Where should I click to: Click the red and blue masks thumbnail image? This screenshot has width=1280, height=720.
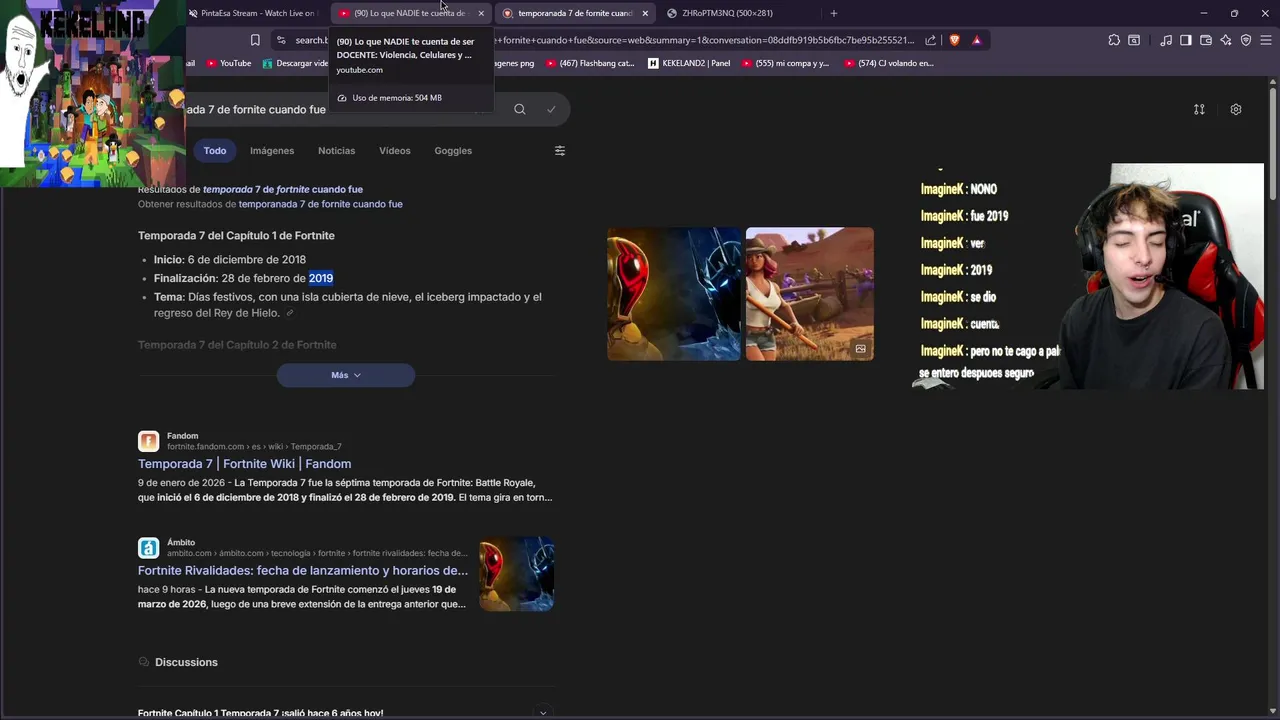[674, 294]
